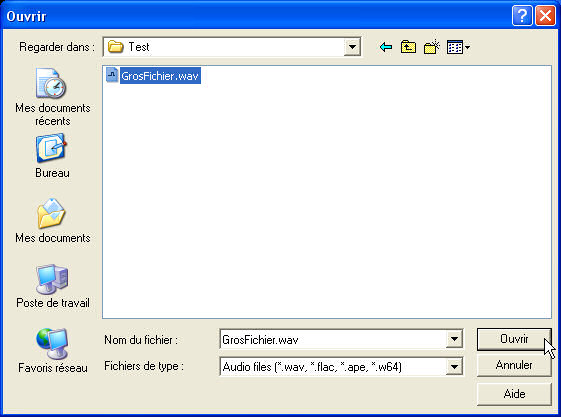Close the Ouvrir dialog window
Image resolution: width=561 pixels, height=417 pixels.
pyautogui.click(x=545, y=16)
